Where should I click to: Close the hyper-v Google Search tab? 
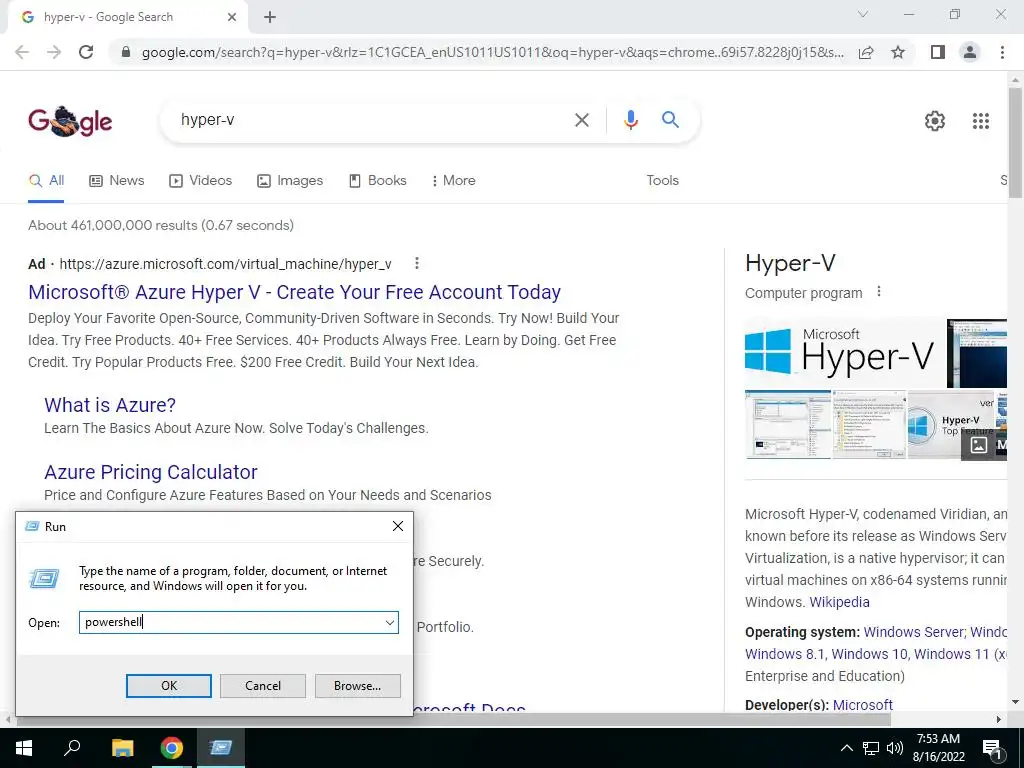click(232, 17)
